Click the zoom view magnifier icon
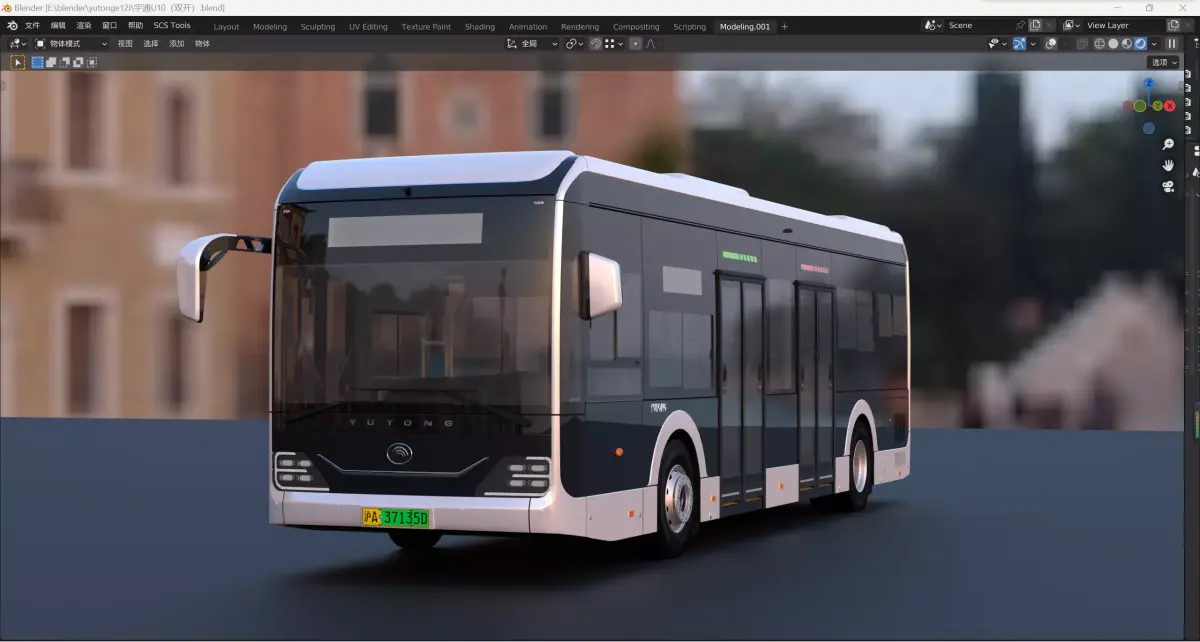1200x642 pixels. pos(1168,145)
